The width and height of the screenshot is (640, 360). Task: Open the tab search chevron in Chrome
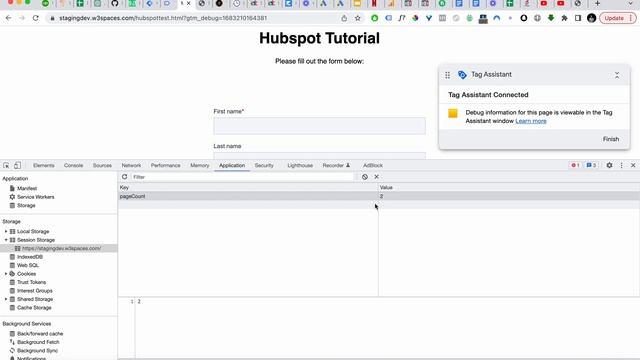click(631, 3)
